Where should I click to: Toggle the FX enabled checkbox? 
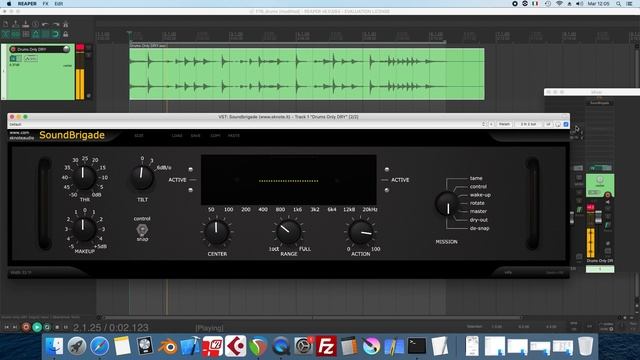click(566, 124)
